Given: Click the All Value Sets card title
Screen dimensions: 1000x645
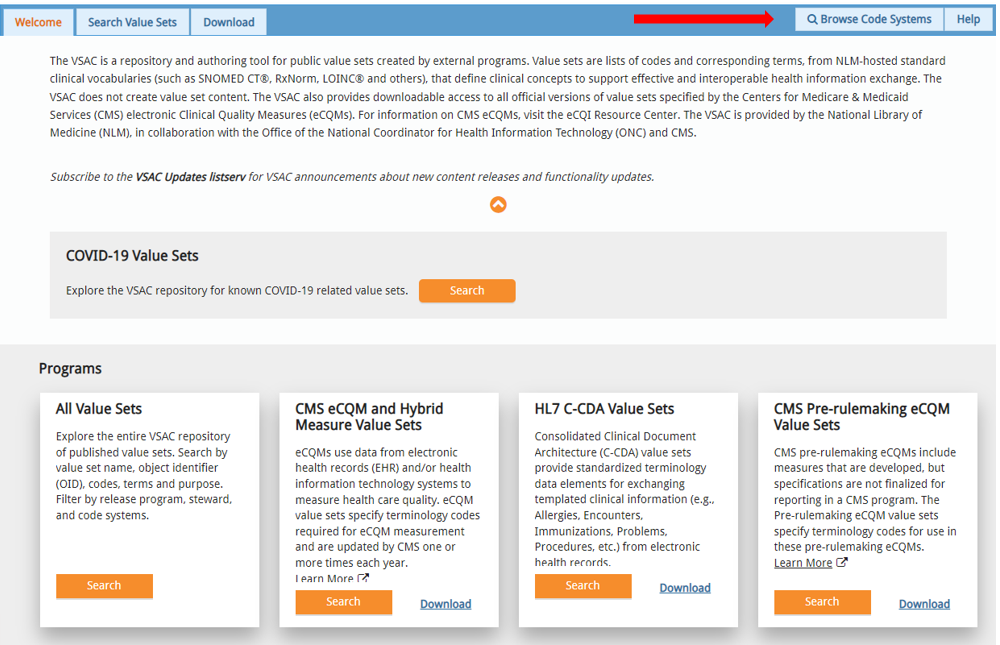Looking at the screenshot, I should (99, 409).
